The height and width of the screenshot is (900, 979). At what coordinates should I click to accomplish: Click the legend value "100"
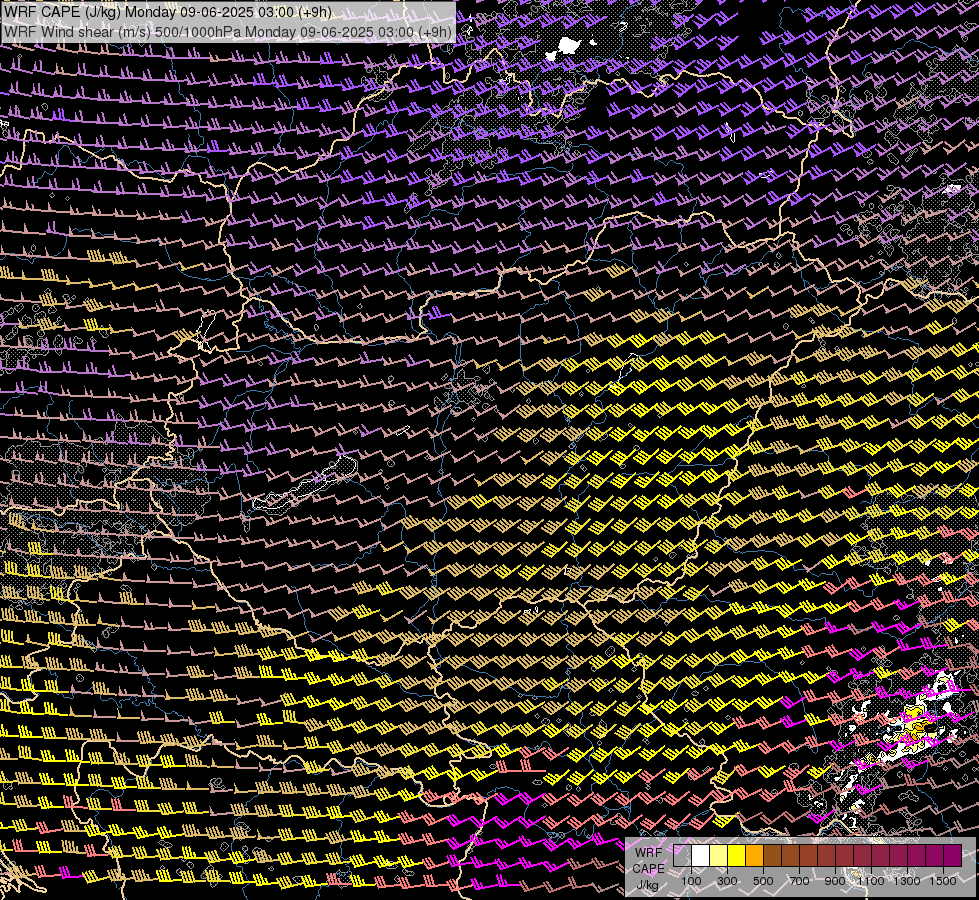[x=691, y=881]
